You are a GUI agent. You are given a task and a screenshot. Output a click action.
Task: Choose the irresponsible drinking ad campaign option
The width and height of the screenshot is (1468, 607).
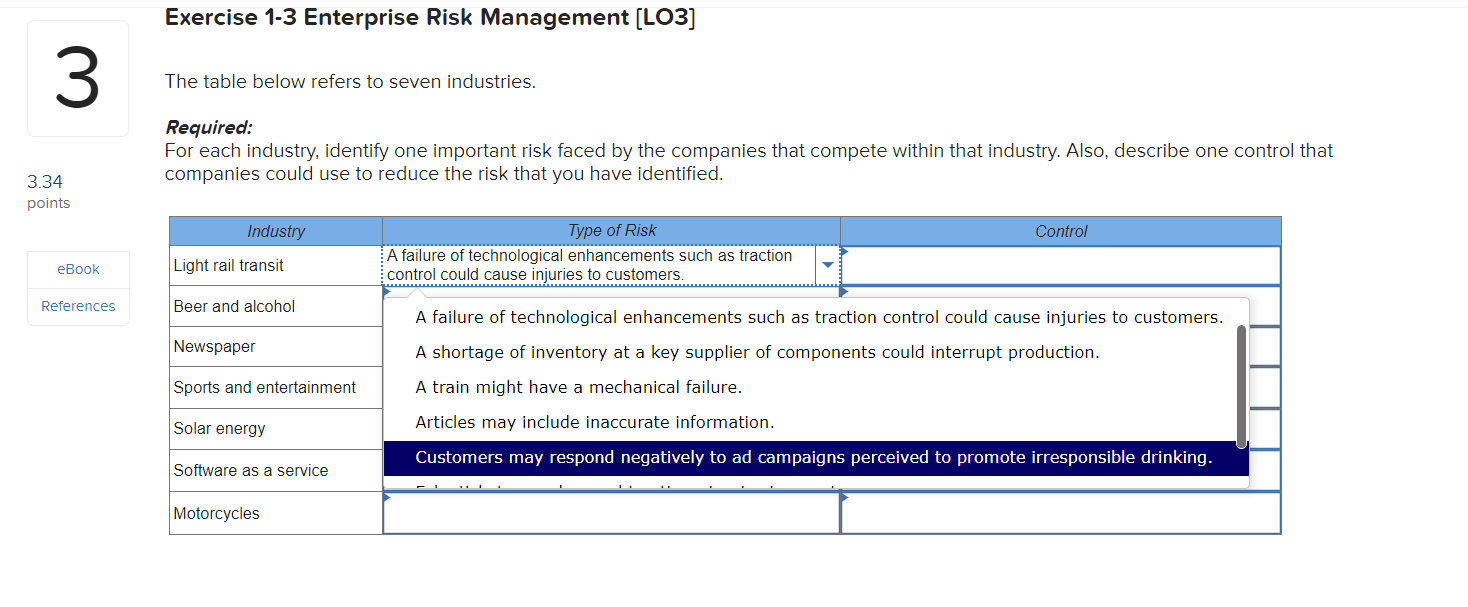816,457
